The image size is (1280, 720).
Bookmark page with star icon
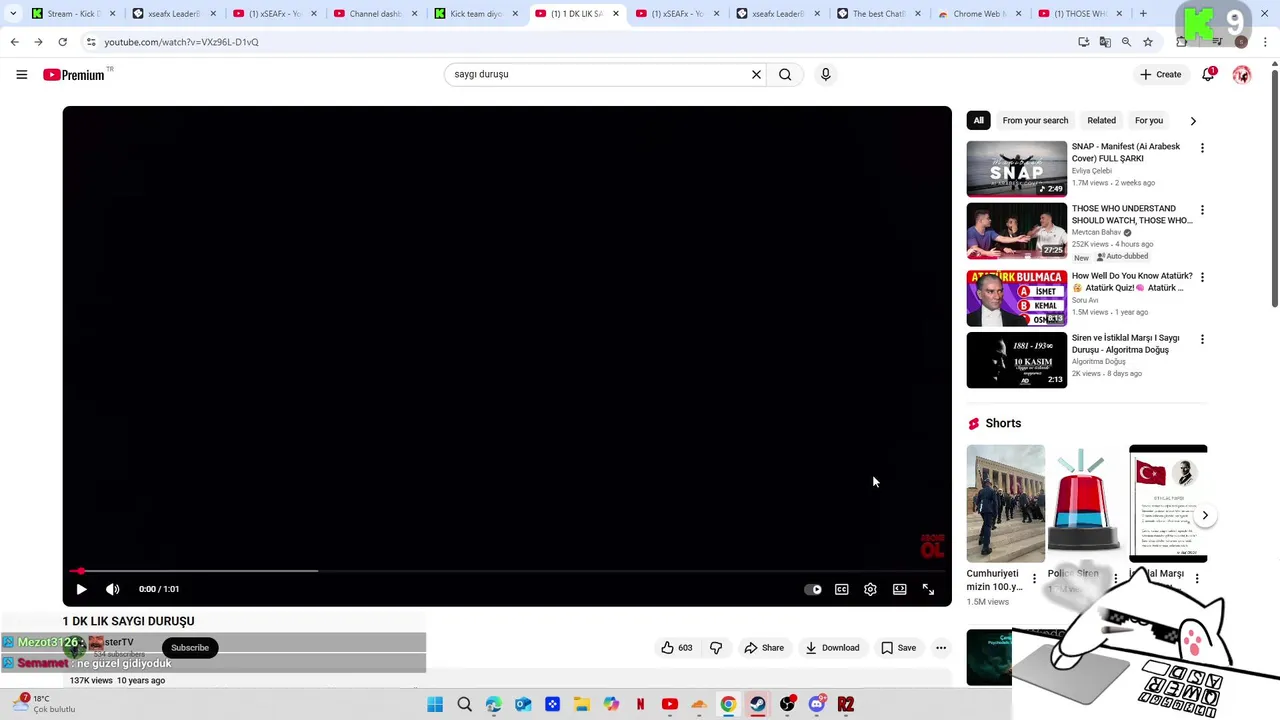coord(1148,42)
